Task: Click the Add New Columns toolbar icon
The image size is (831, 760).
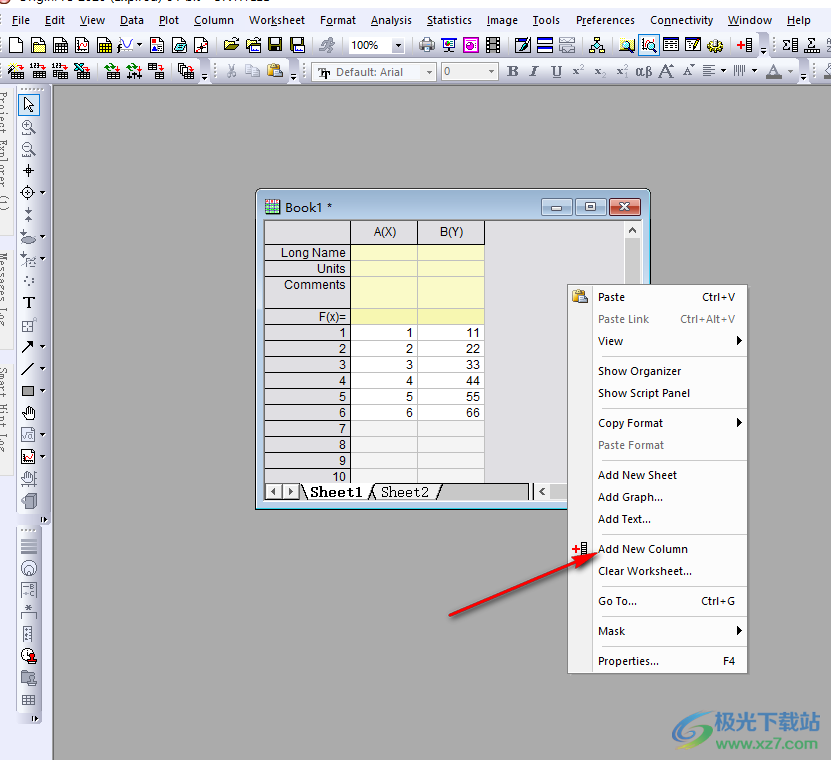Action: point(745,46)
